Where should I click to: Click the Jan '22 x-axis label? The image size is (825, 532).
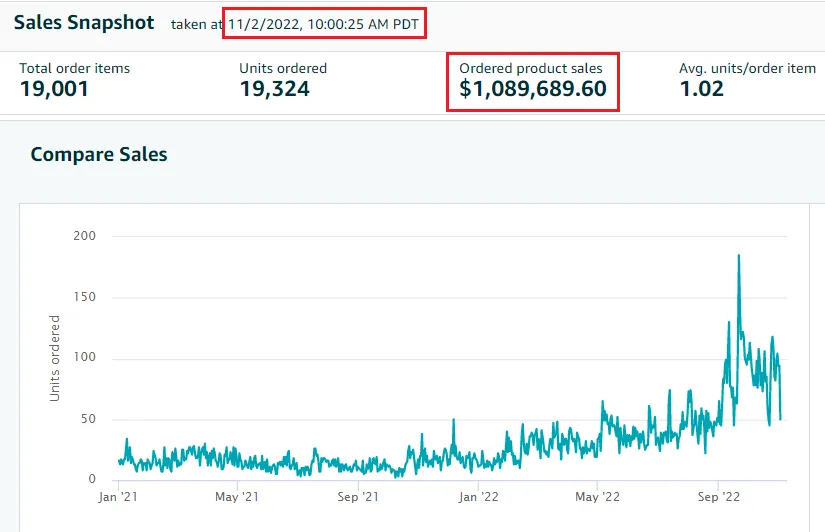[x=478, y=497]
